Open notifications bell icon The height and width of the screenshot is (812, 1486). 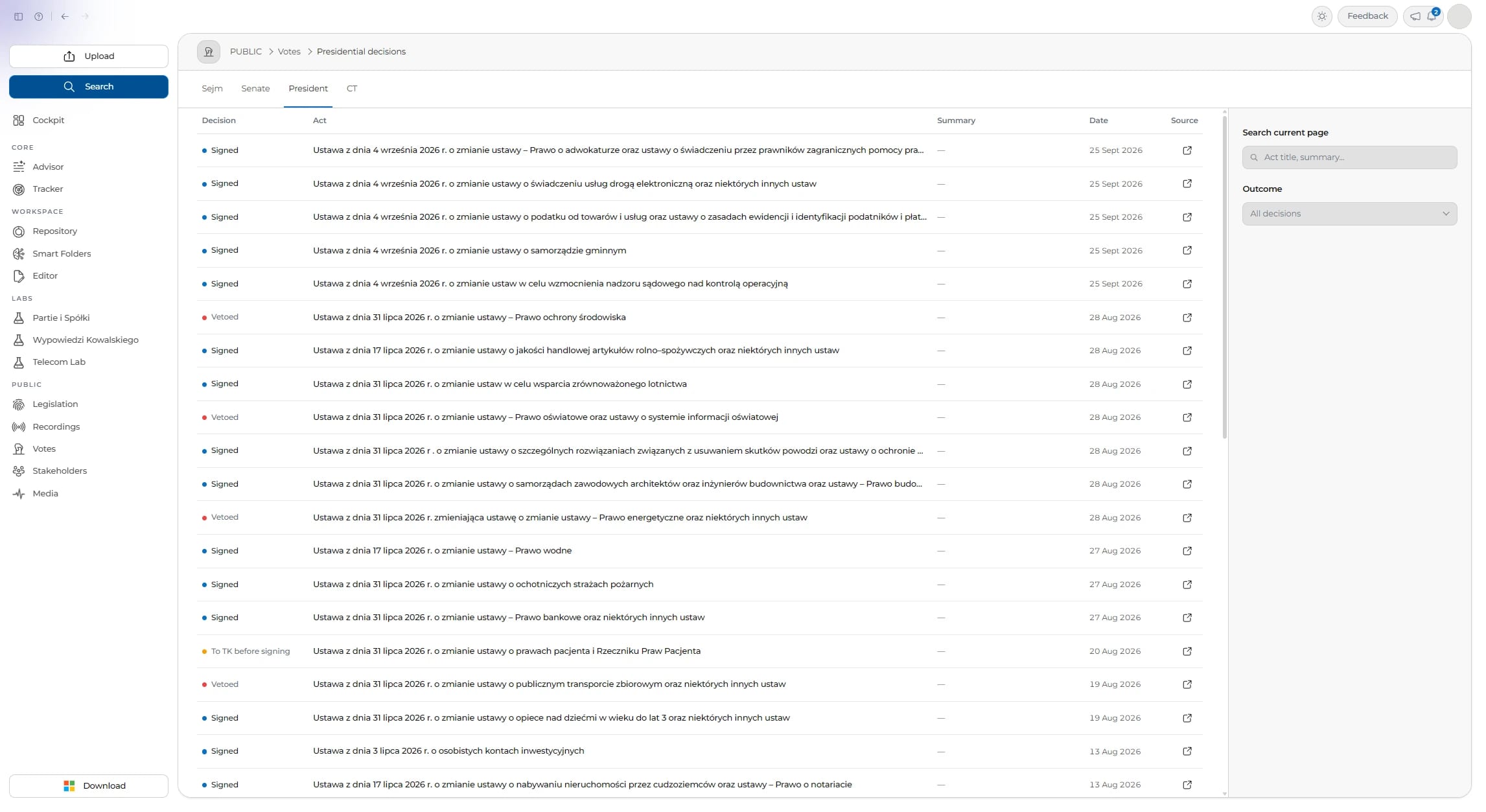1432,16
